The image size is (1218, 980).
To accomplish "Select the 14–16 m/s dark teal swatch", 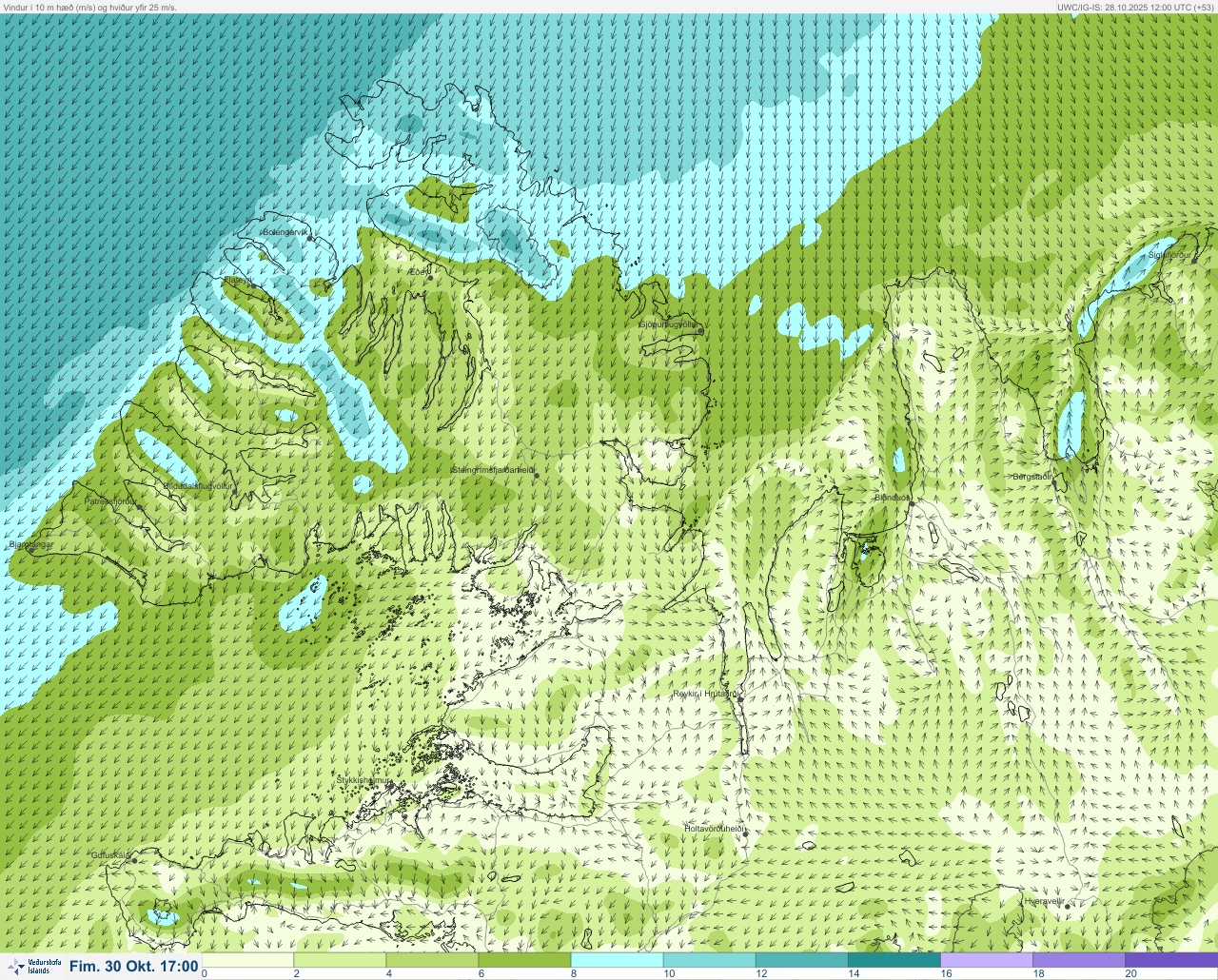I will tap(895, 960).
